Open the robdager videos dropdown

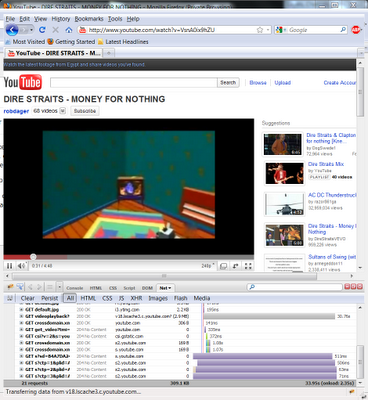point(62,111)
